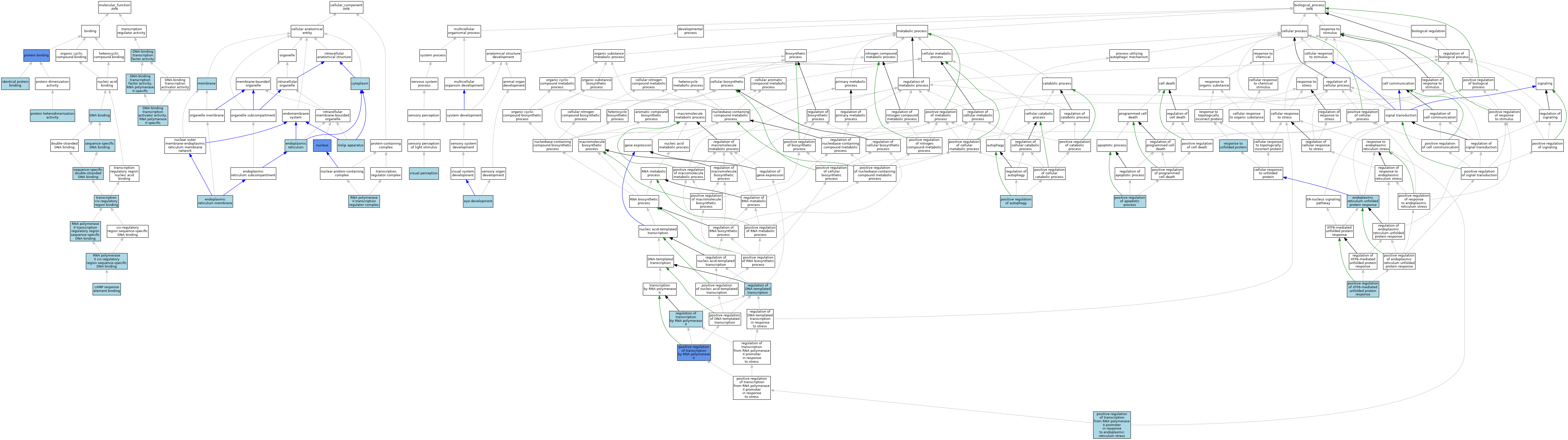Click the 'visual perception' node
Viewport: 1568px width, 440px height.
(424, 174)
